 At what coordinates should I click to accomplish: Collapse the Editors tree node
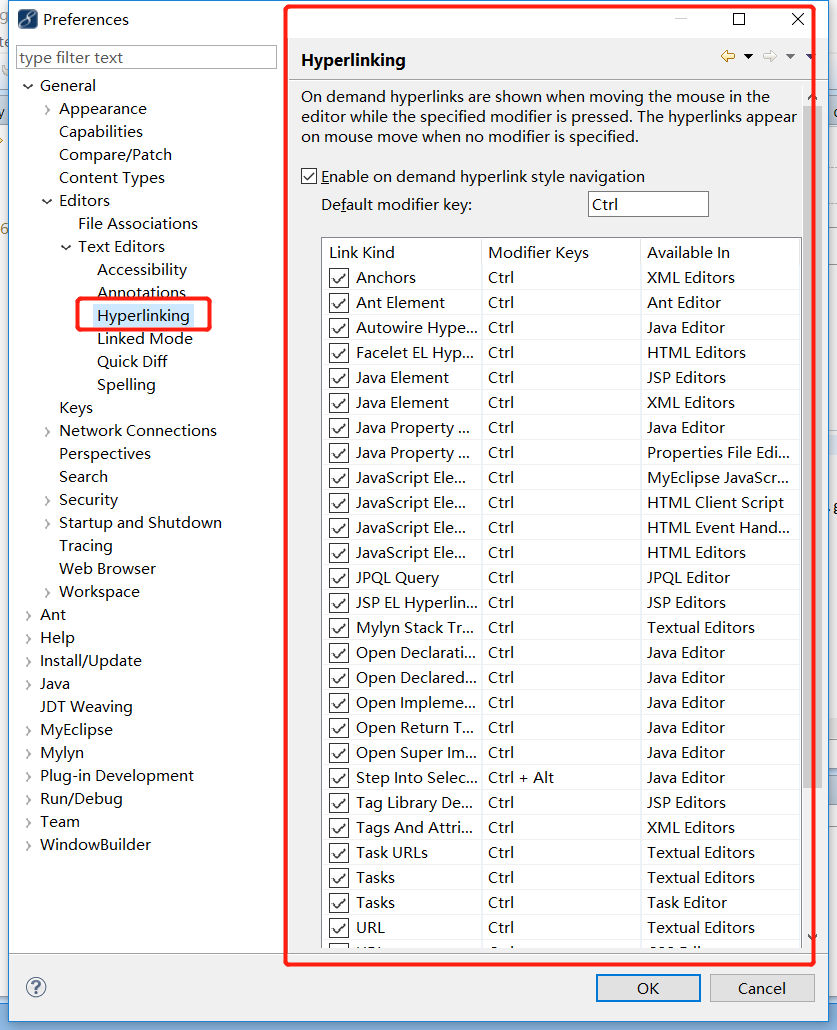pos(47,201)
